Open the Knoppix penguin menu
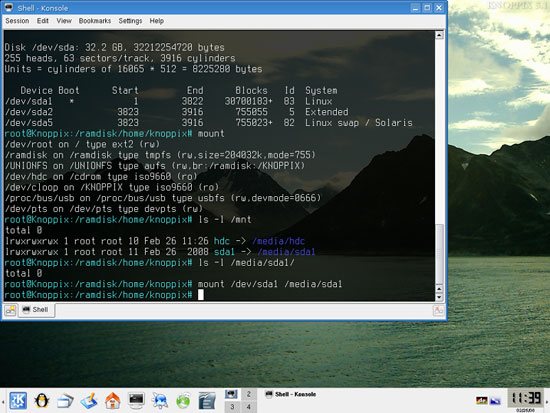 point(42,400)
